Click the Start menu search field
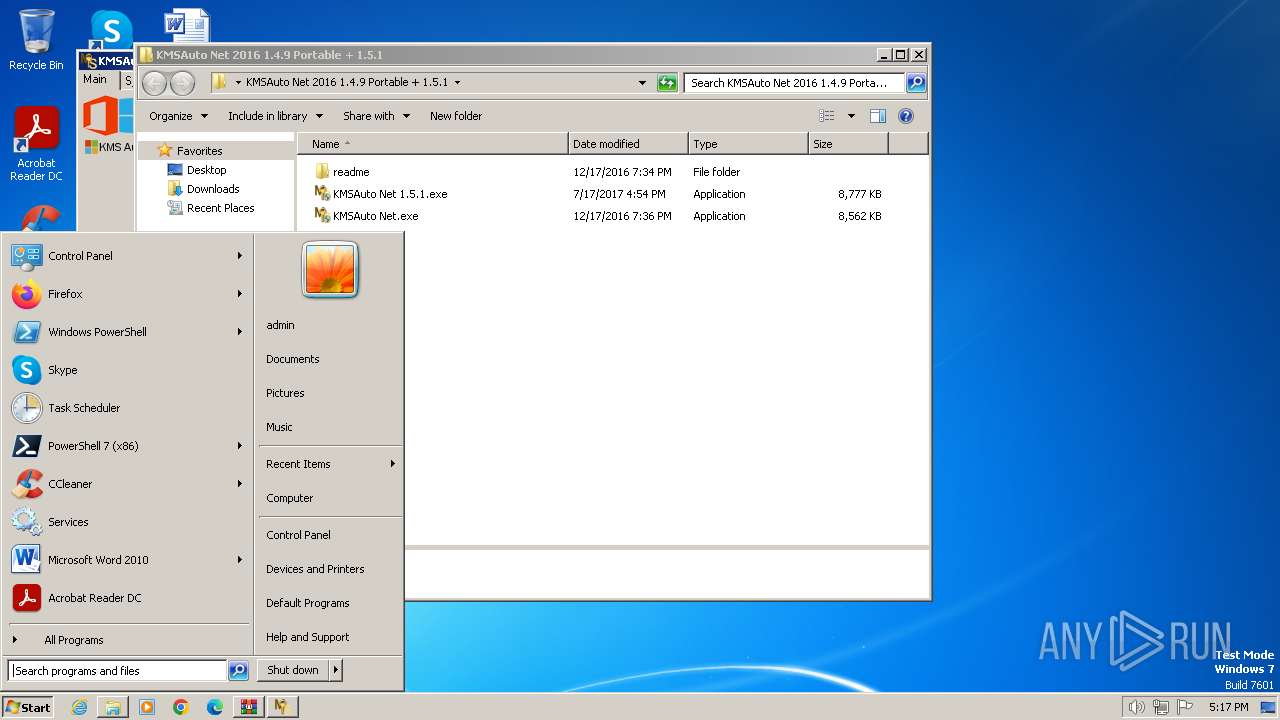 click(x=117, y=671)
